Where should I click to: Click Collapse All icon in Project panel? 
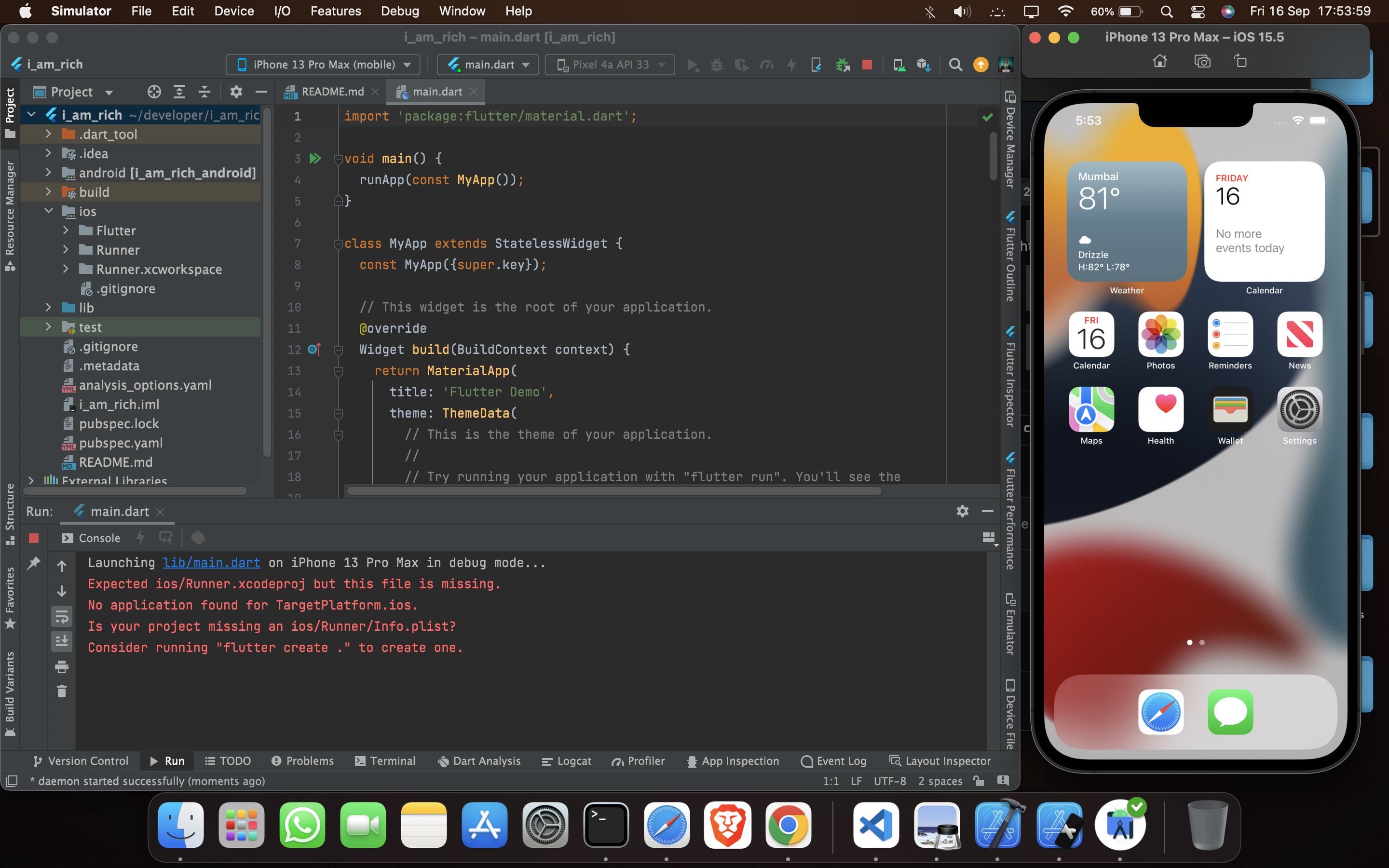(x=204, y=92)
